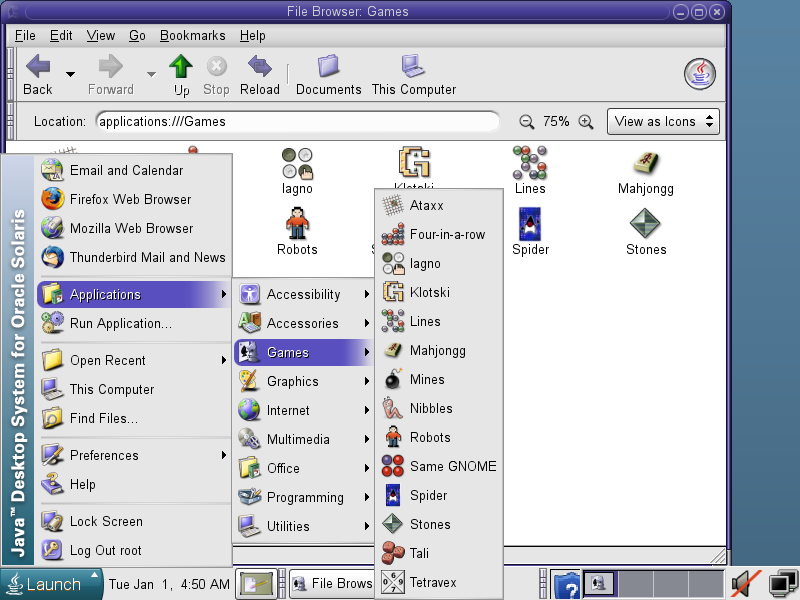Launch Mines from the Games submenu
This screenshot has height=600, width=800.
[438, 379]
